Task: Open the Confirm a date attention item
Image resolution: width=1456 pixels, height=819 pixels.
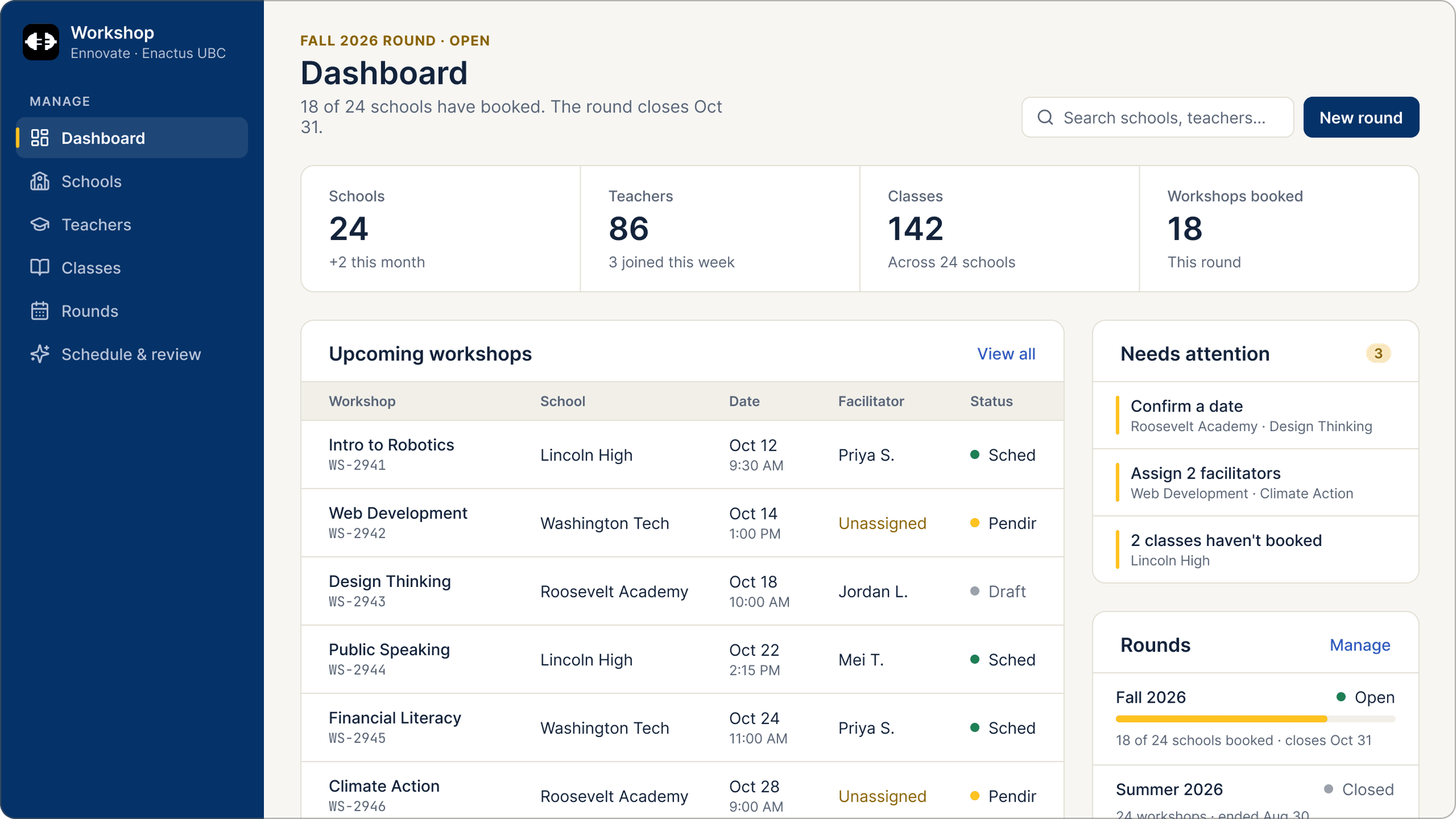Action: pyautogui.click(x=1255, y=415)
